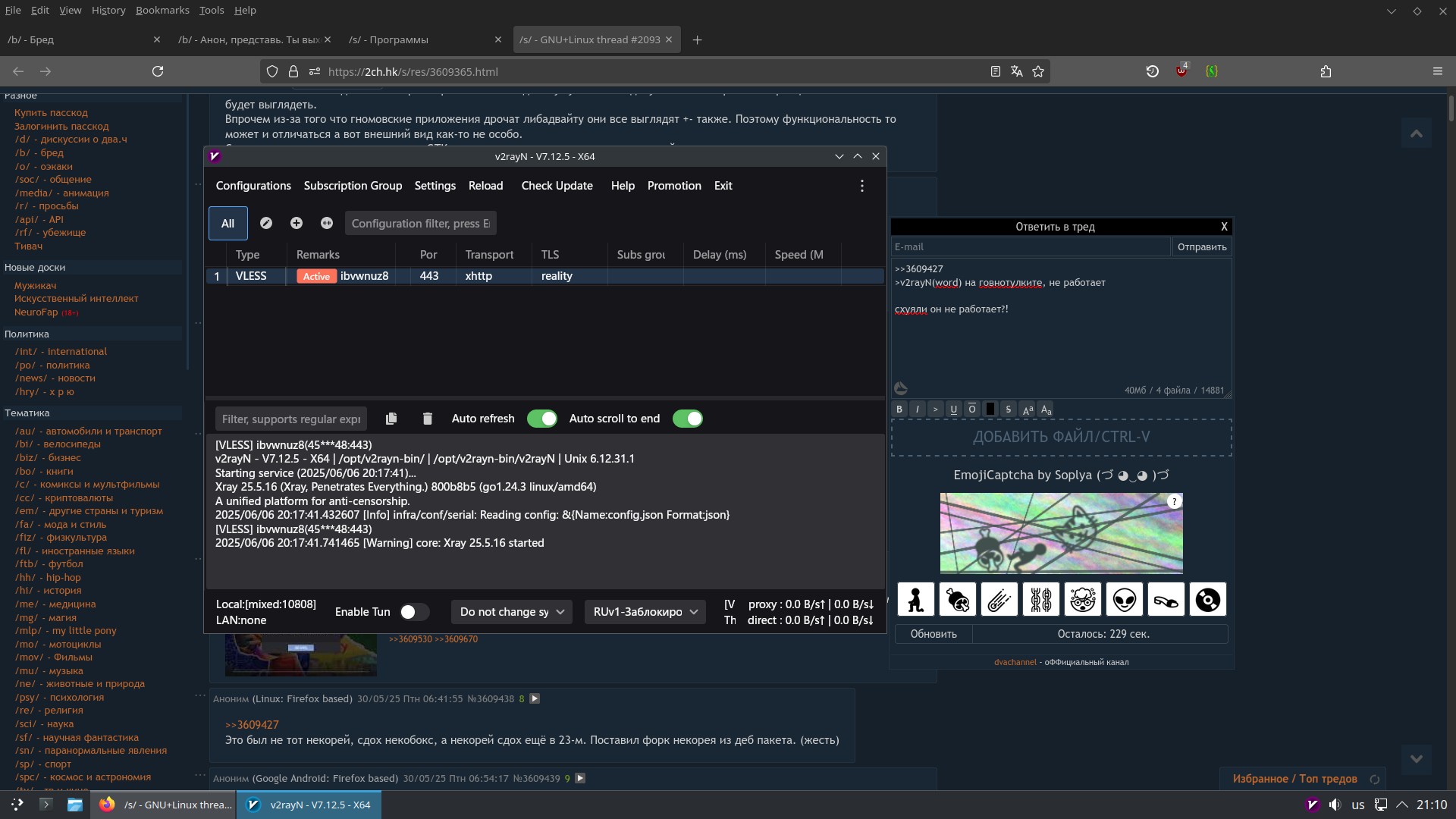The height and width of the screenshot is (819, 1456).
Task: Click the copy log icon
Action: click(x=391, y=419)
